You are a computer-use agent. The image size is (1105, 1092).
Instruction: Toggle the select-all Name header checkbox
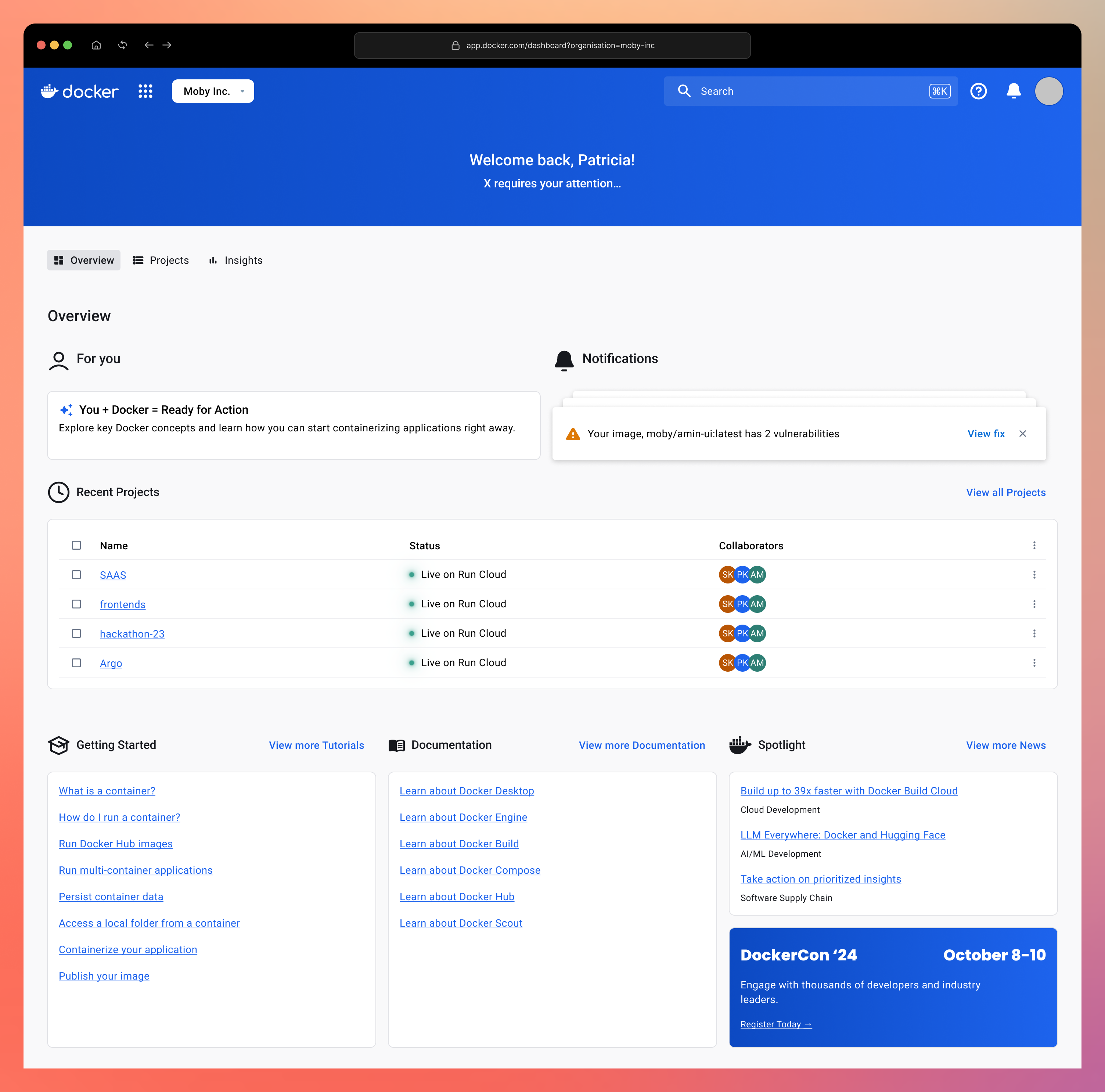tap(76, 545)
